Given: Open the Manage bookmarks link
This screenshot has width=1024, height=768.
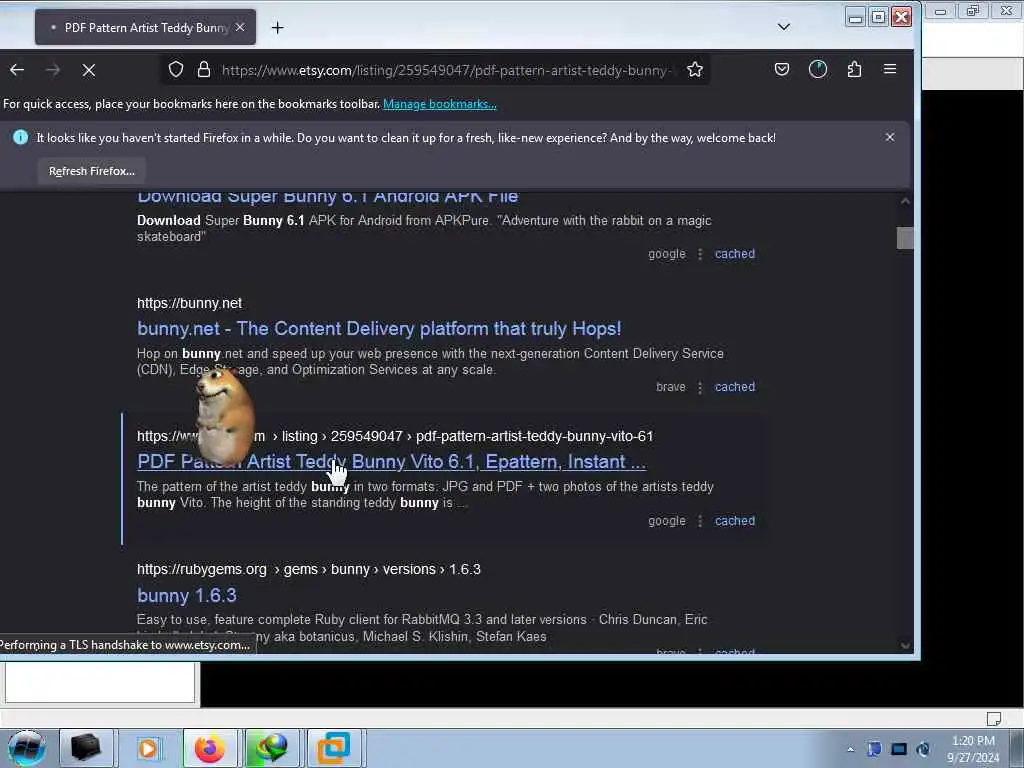Looking at the screenshot, I should tap(440, 104).
